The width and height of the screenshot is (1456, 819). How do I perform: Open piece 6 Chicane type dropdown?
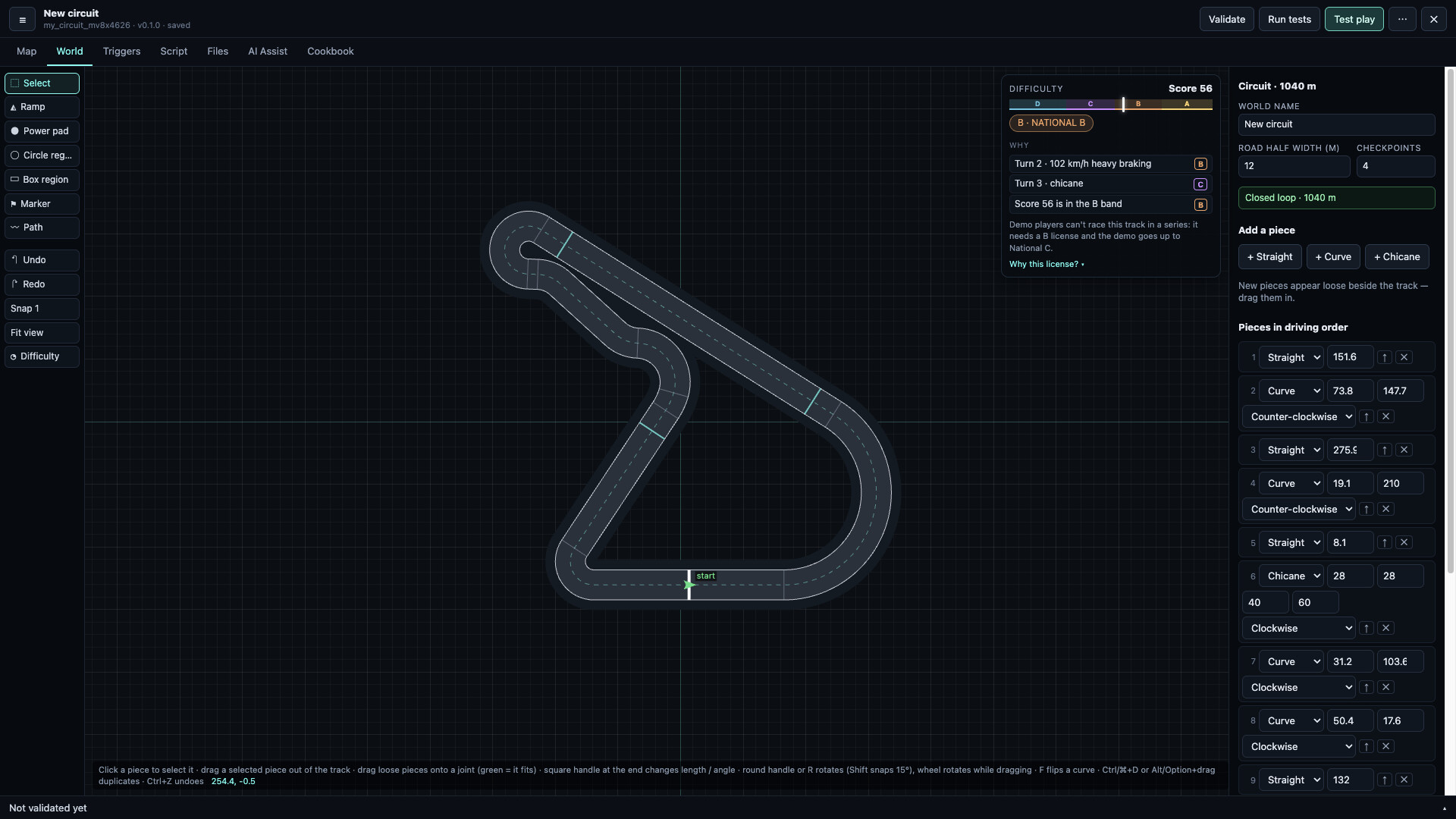[x=1291, y=576]
